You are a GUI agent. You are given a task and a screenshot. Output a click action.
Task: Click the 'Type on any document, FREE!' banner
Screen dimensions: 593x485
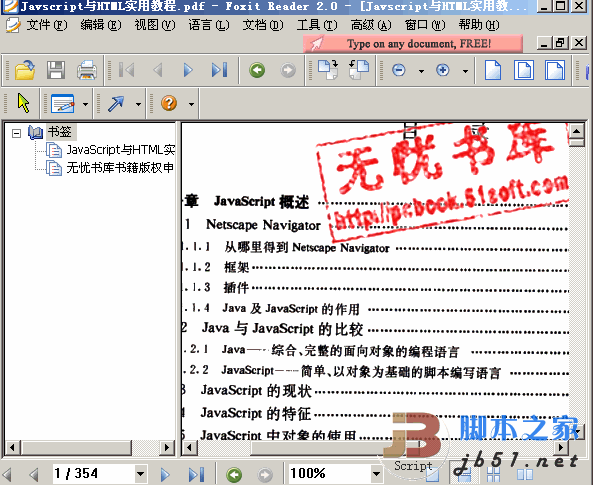413,44
